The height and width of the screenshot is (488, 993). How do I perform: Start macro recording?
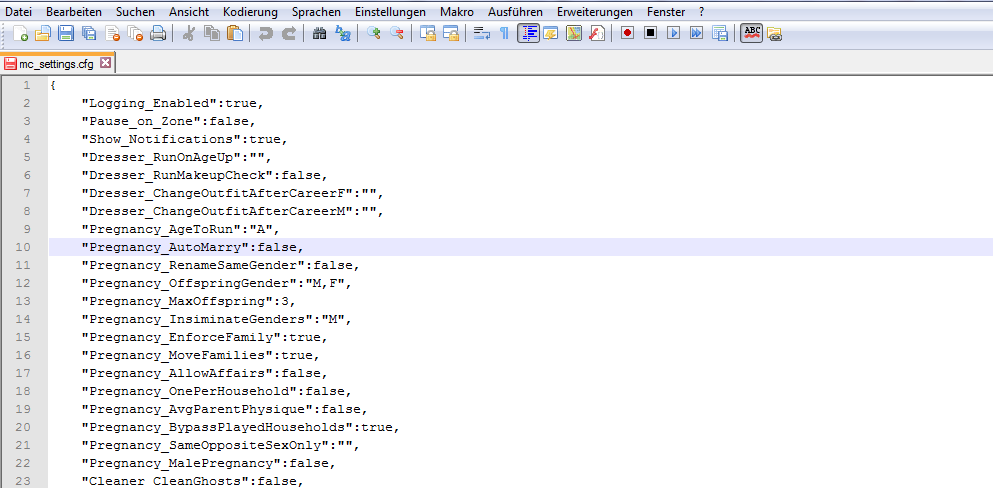628,34
